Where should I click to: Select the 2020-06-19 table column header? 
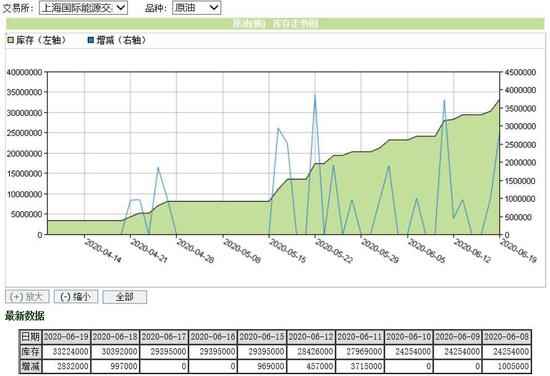tap(66, 337)
